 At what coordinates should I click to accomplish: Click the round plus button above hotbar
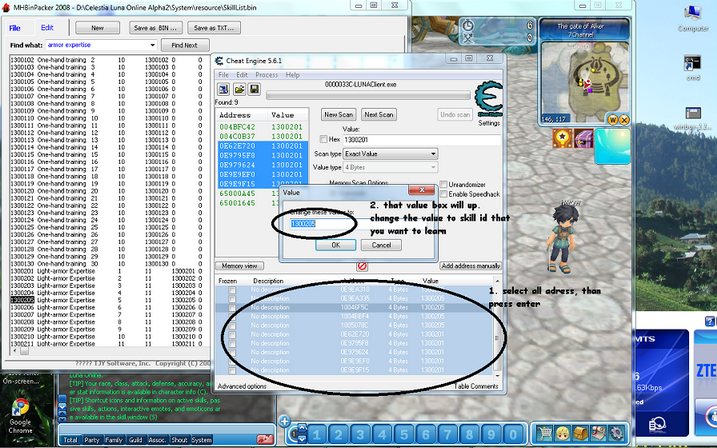[x=284, y=421]
